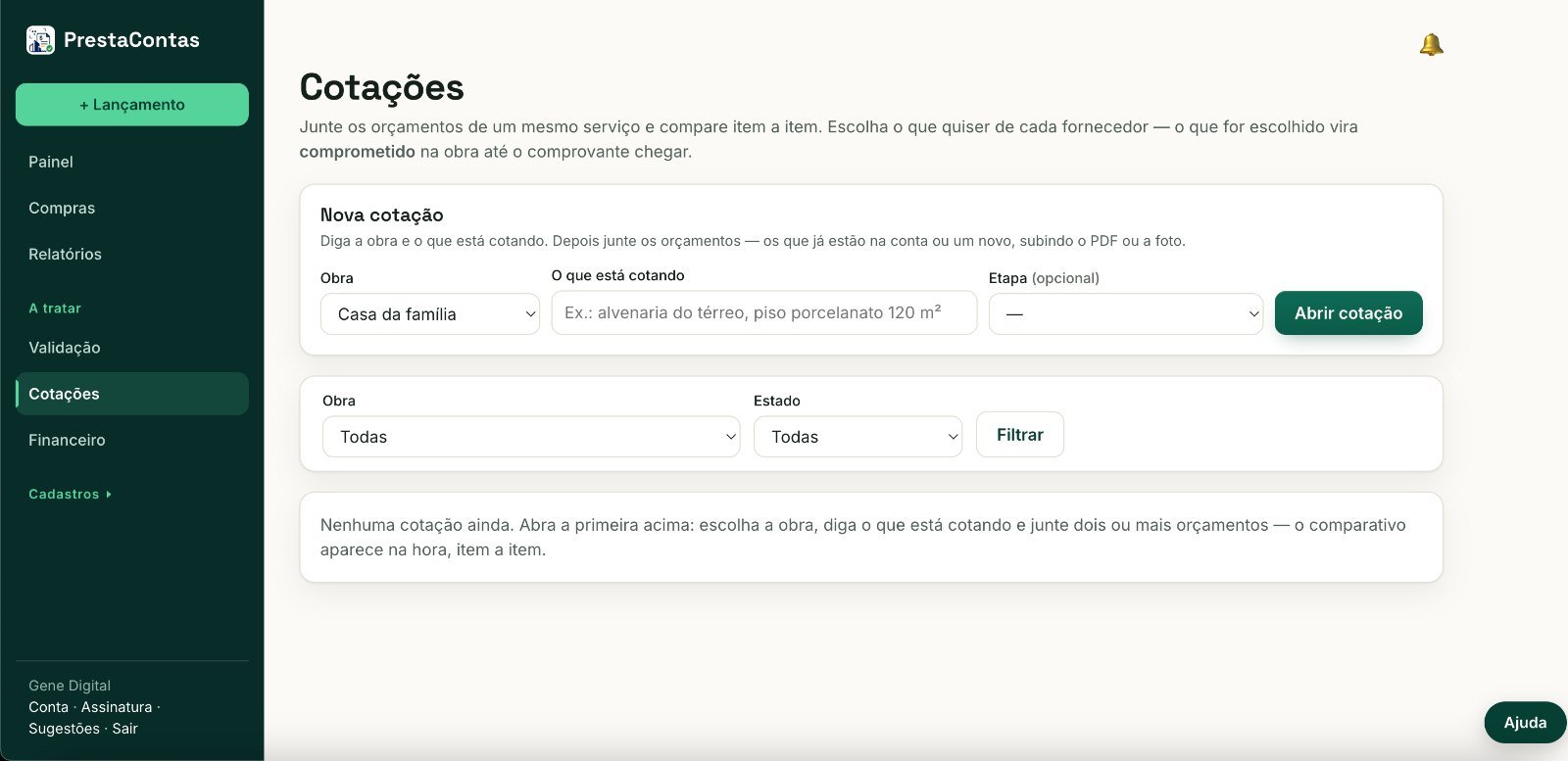The width and height of the screenshot is (1568, 761).
Task: Open the Conta link in the footer
Action: tap(49, 707)
